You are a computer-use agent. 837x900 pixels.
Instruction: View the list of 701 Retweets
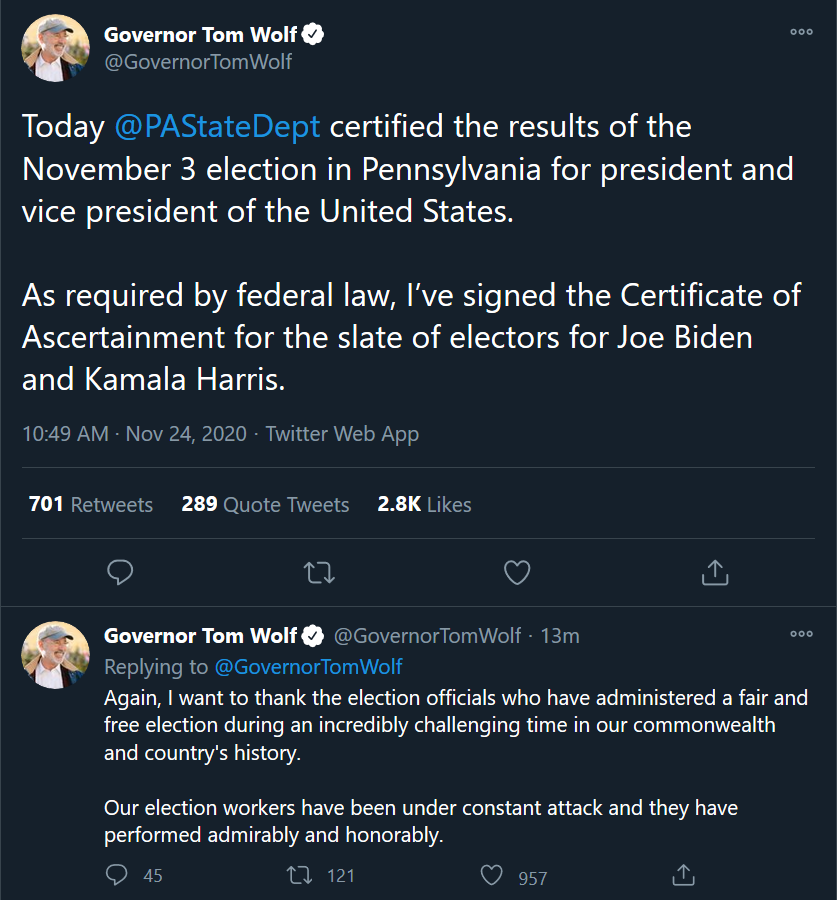[x=91, y=504]
